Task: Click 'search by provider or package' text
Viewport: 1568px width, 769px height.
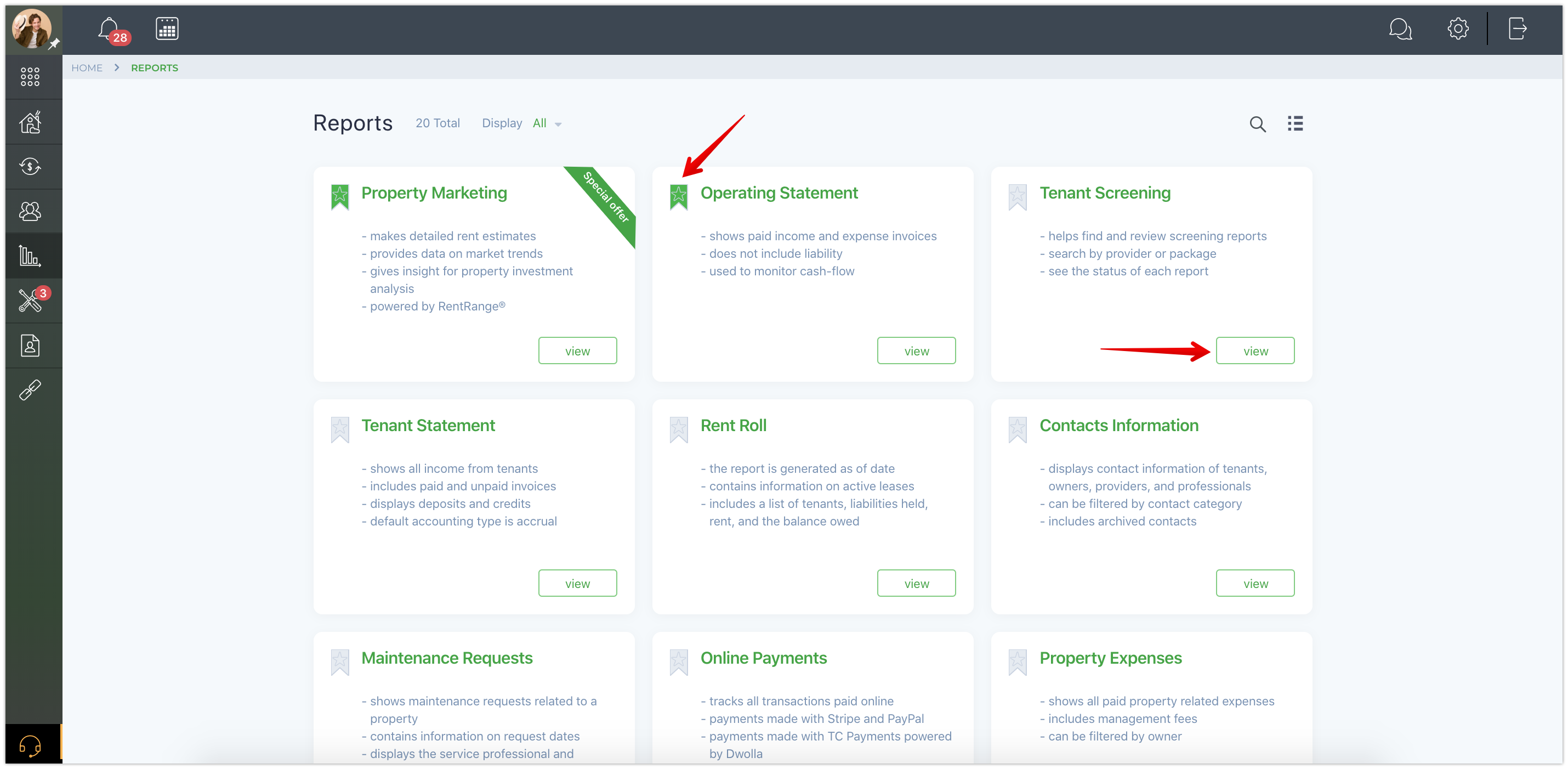Action: [1132, 253]
